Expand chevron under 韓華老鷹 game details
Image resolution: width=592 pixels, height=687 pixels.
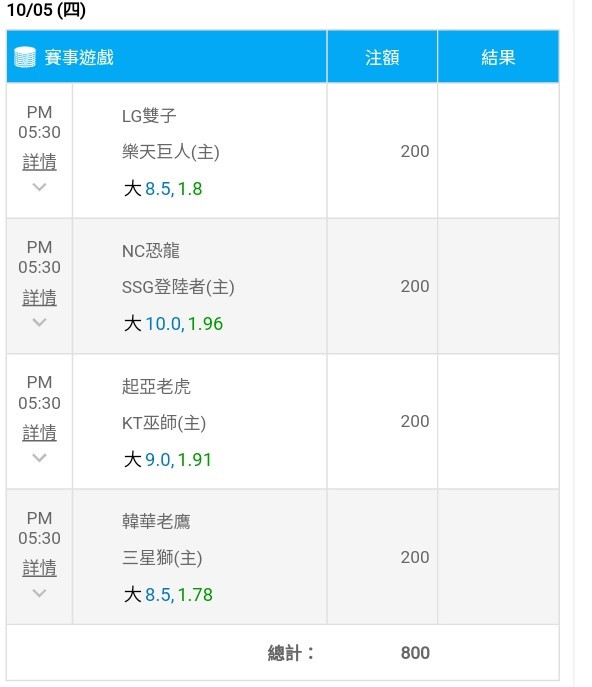click(39, 593)
